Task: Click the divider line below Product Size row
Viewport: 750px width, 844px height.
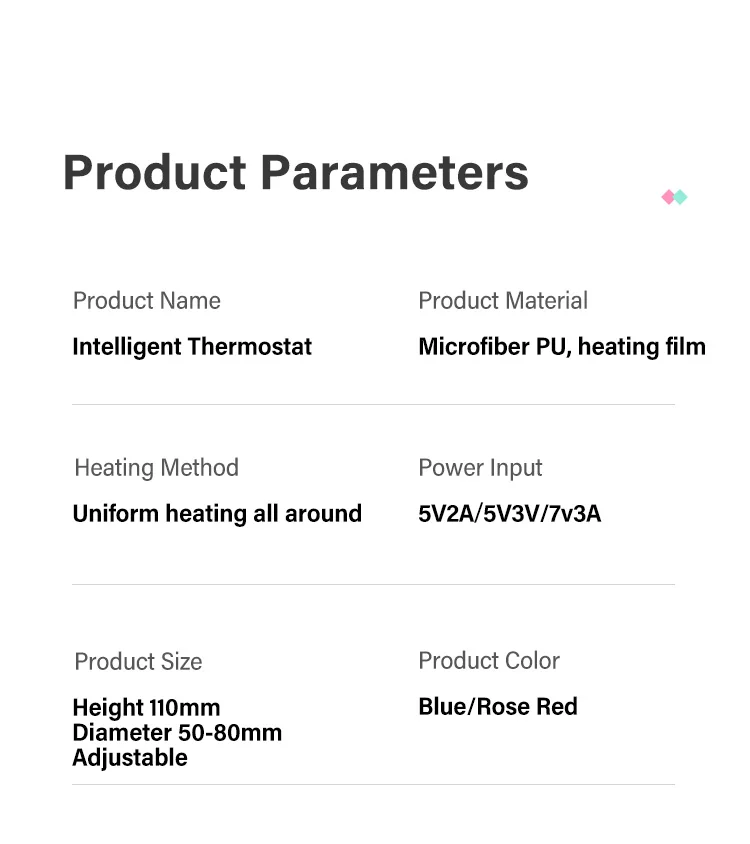Action: coord(373,785)
